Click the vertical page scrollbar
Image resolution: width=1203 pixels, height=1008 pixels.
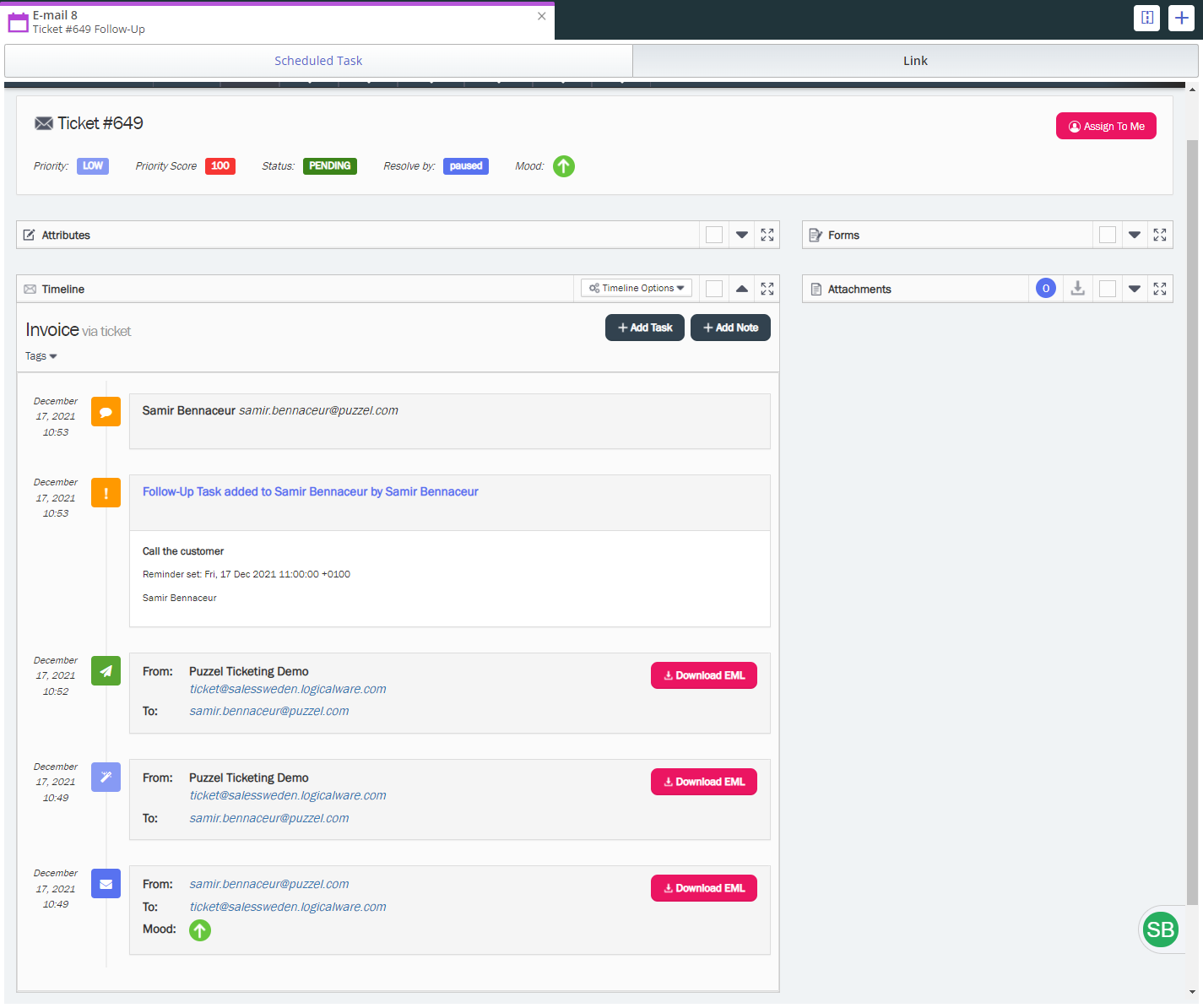pyautogui.click(x=1192, y=507)
